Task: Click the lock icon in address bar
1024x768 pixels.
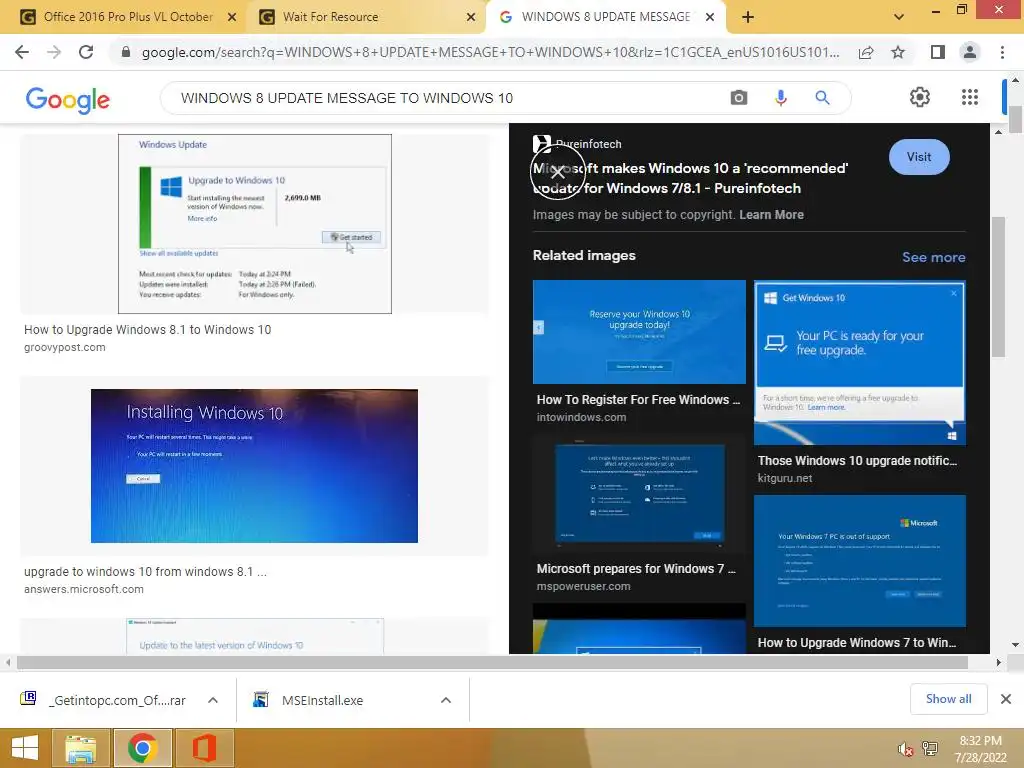Action: coord(126,52)
